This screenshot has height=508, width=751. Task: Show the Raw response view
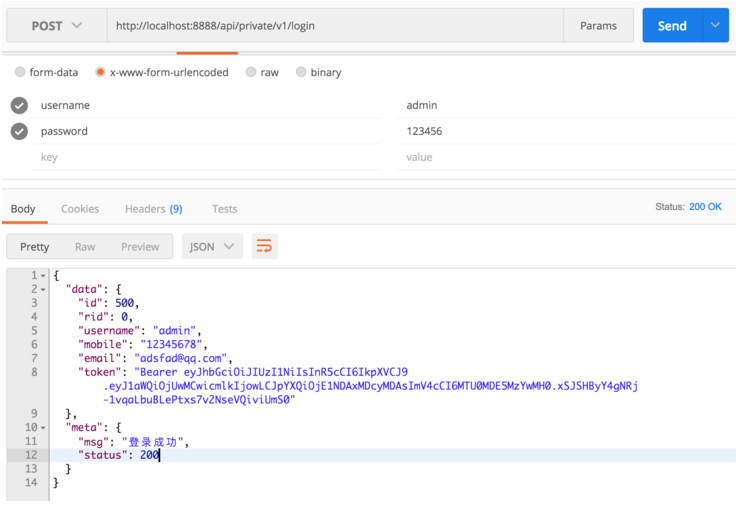[85, 246]
